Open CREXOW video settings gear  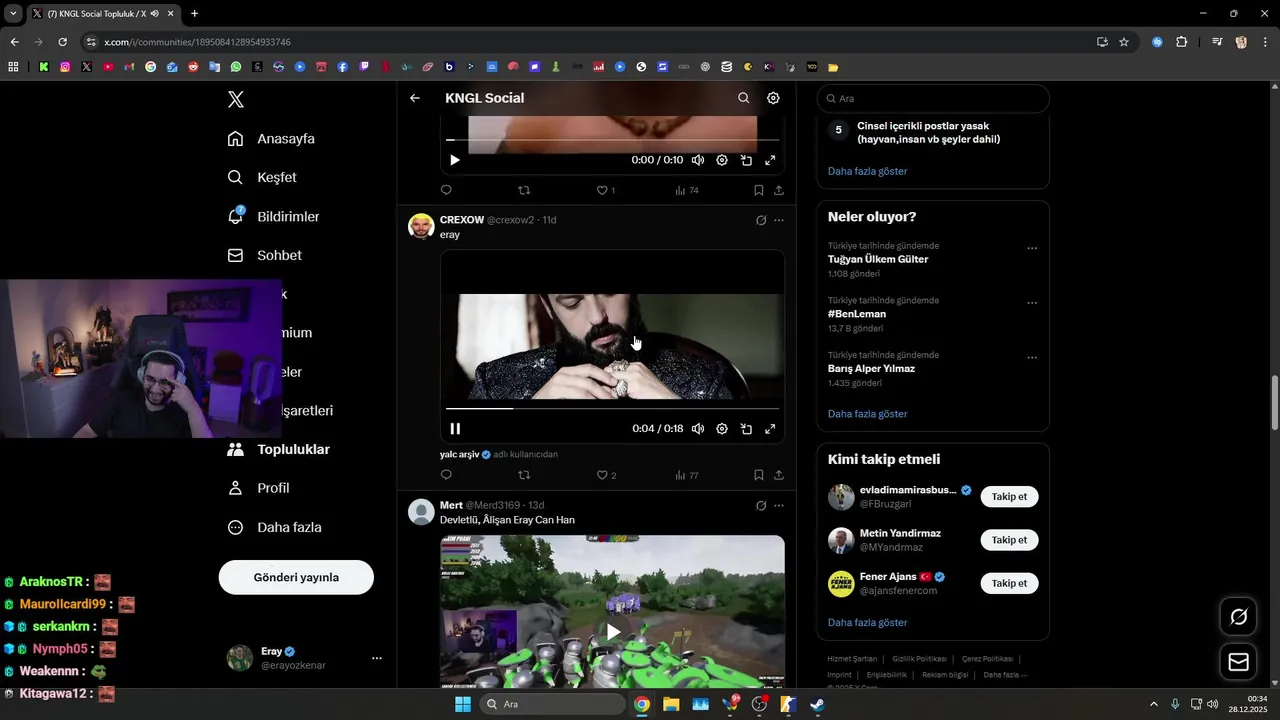tap(722, 429)
